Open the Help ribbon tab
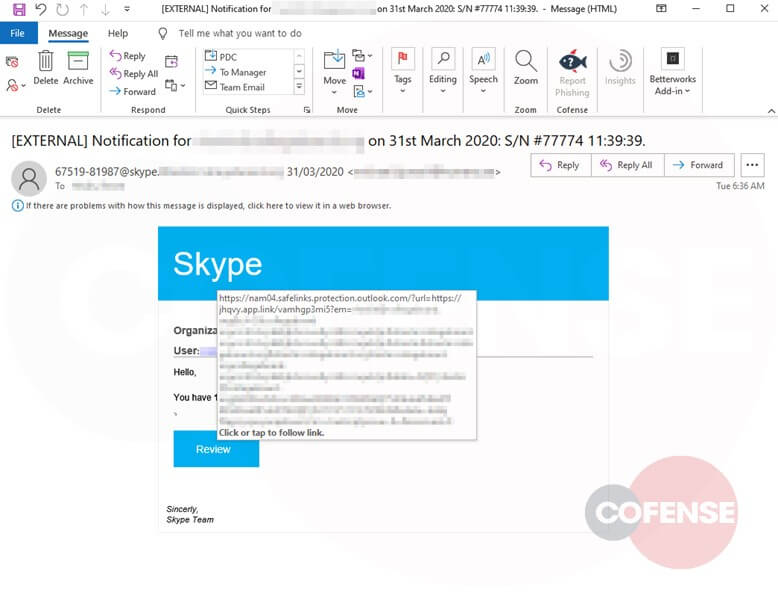Screen dimensions: 778x601 (118, 33)
